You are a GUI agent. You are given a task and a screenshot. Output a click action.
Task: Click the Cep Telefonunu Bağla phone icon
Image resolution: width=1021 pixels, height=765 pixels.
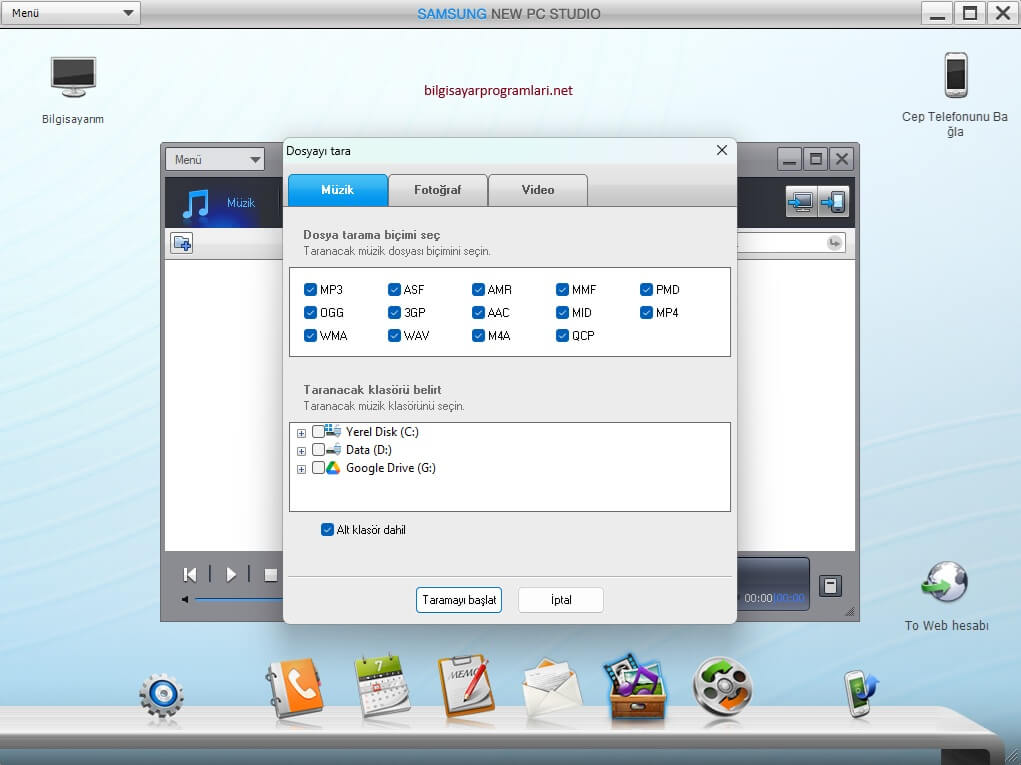click(x=955, y=75)
